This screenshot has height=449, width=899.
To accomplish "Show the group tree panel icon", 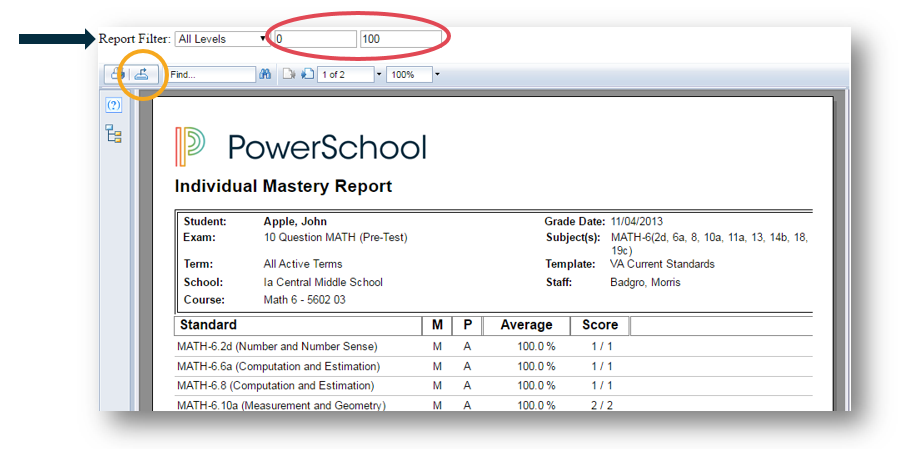I will 114,134.
